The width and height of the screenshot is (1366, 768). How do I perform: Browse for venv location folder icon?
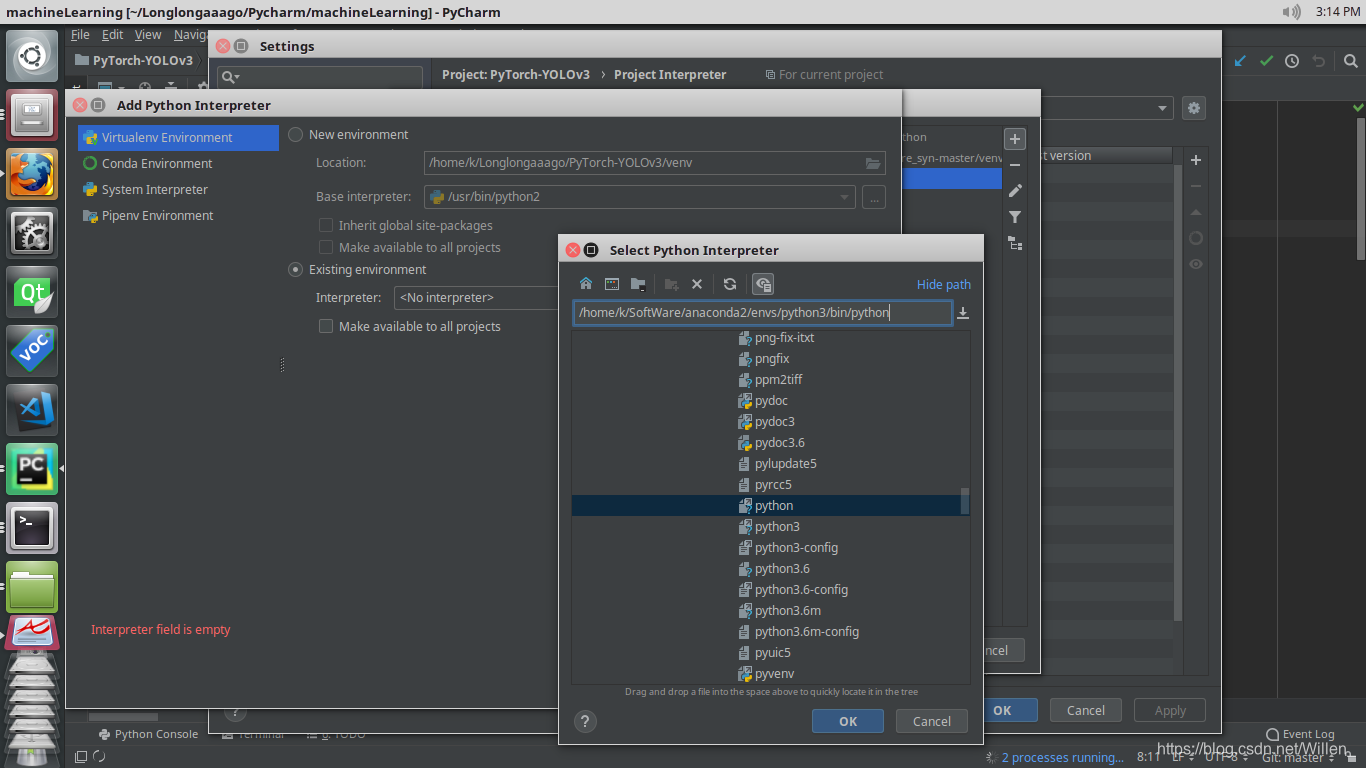point(873,163)
